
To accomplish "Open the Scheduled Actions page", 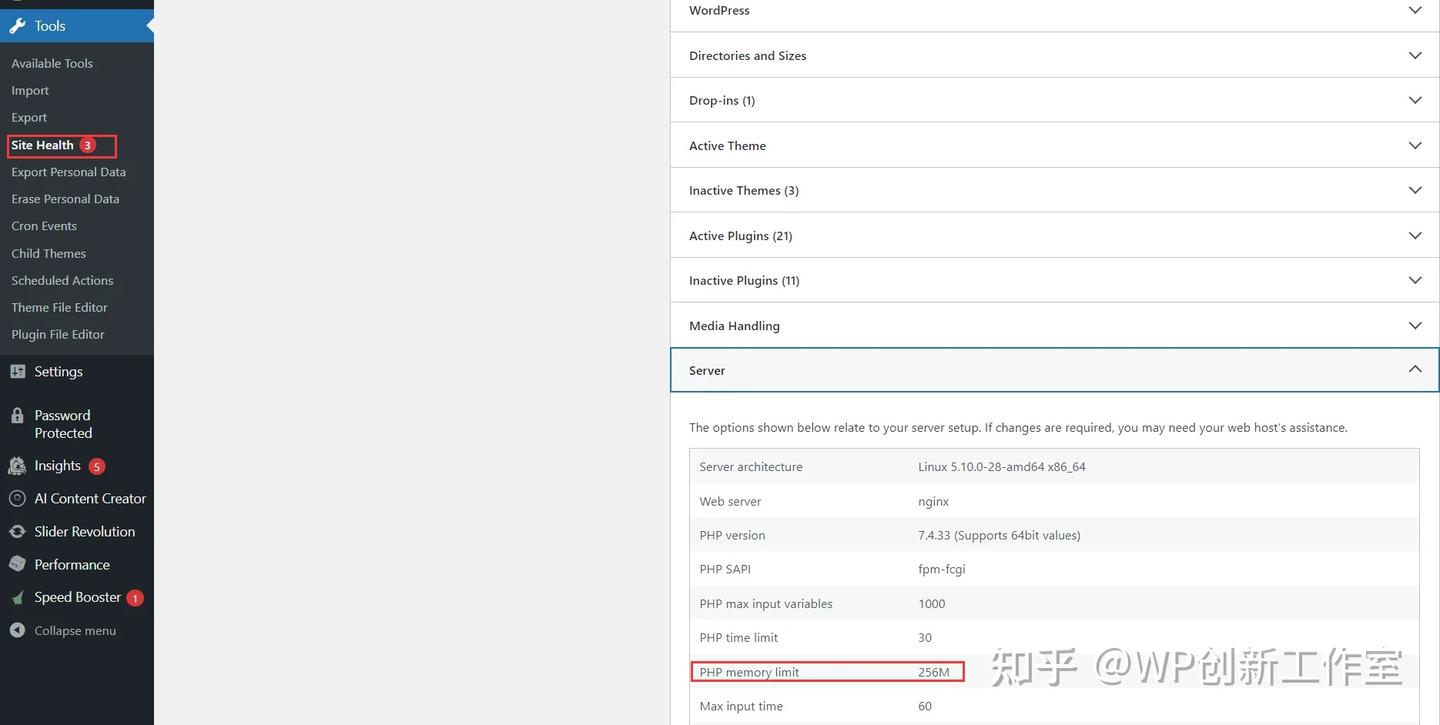I will click(62, 280).
